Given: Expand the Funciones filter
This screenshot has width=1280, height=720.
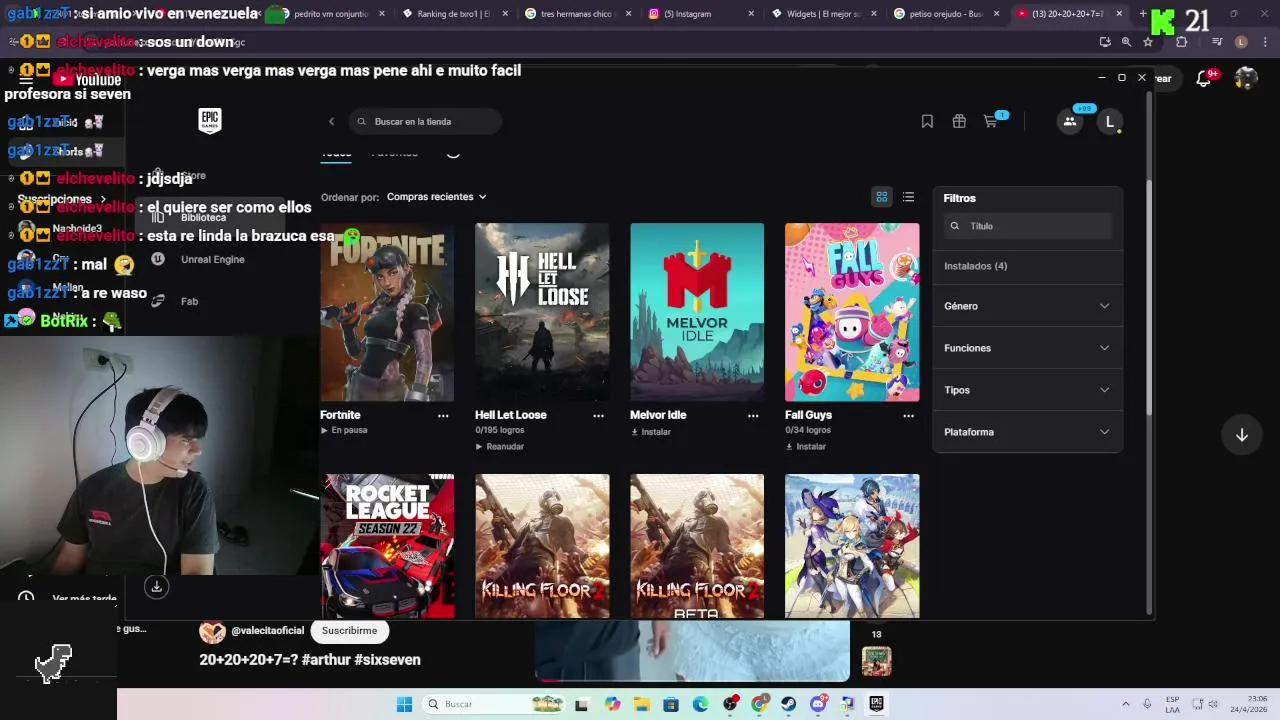Looking at the screenshot, I should 1027,348.
